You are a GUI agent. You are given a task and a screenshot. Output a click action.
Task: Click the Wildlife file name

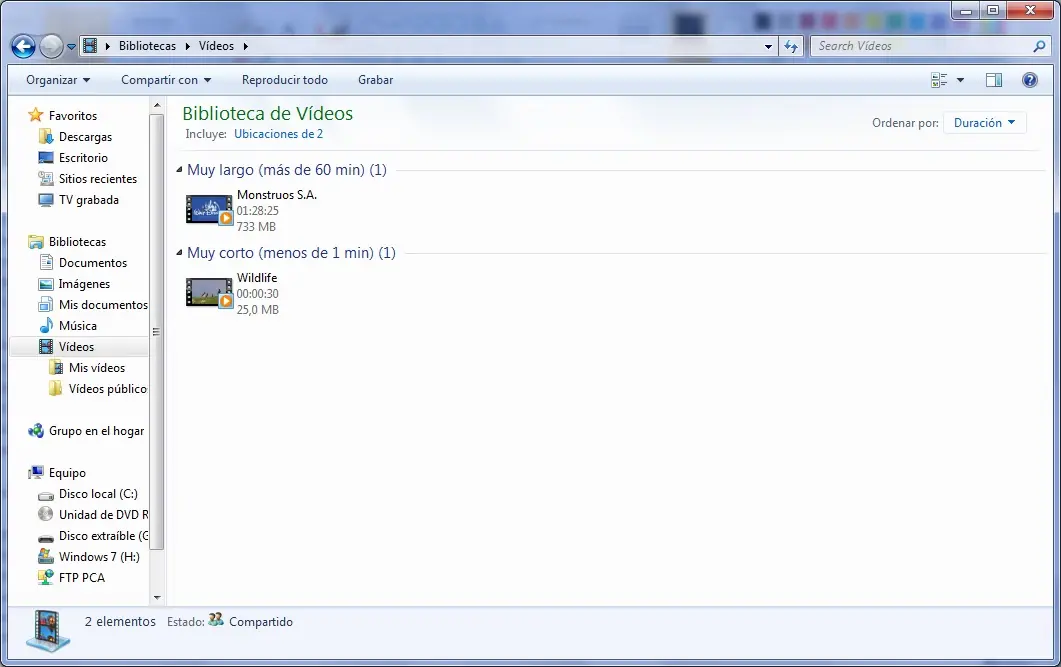coord(257,278)
